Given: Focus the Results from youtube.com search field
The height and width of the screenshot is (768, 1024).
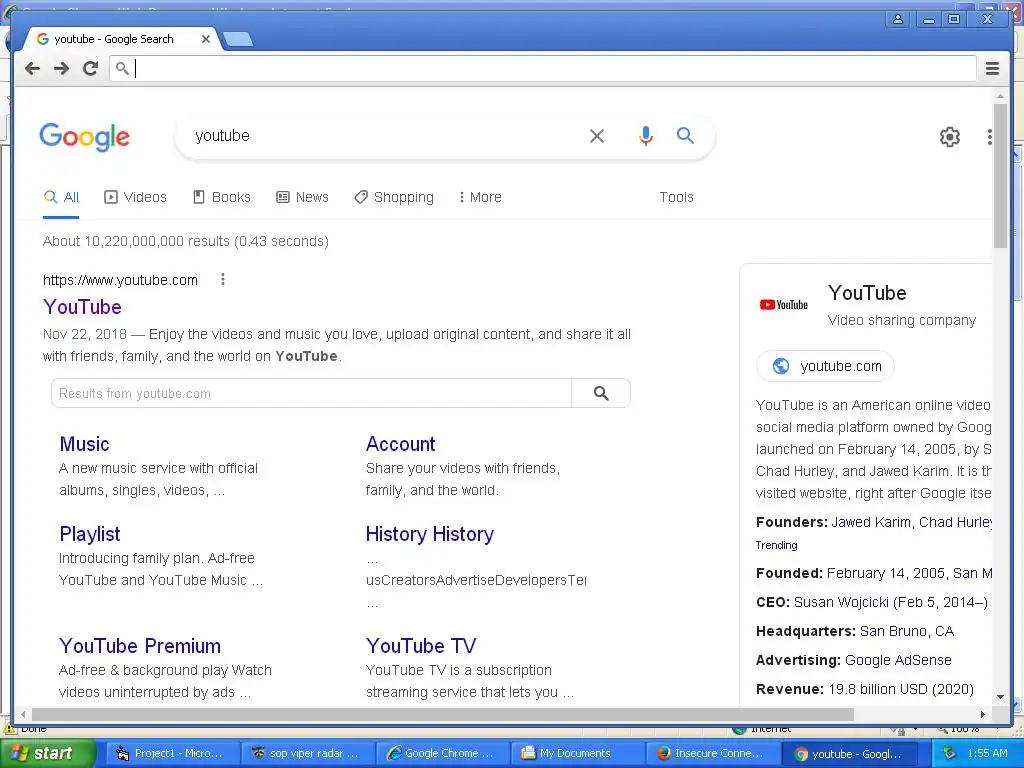Looking at the screenshot, I should coord(311,393).
